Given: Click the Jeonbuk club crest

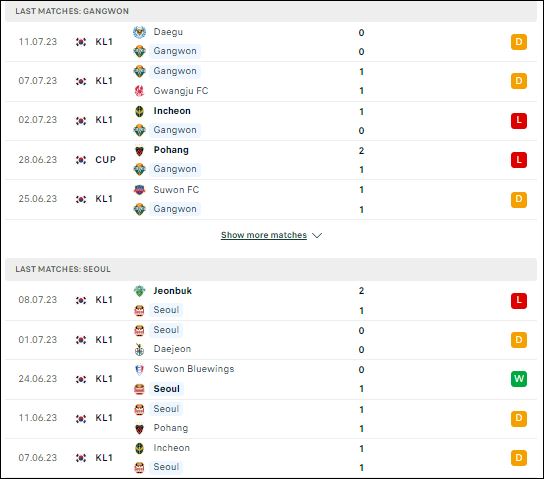Looking at the screenshot, I should (x=139, y=291).
